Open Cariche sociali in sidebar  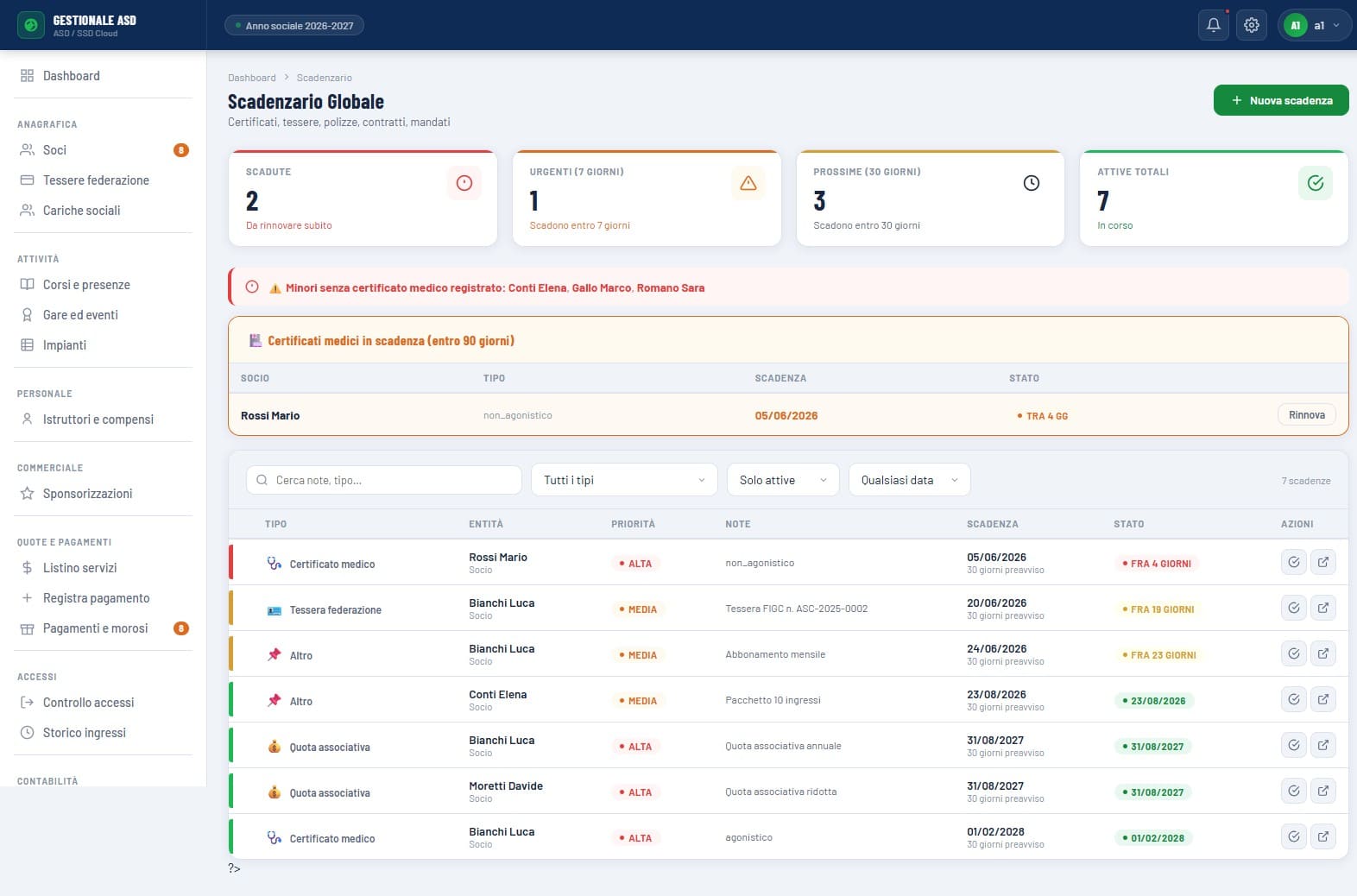tap(104, 211)
